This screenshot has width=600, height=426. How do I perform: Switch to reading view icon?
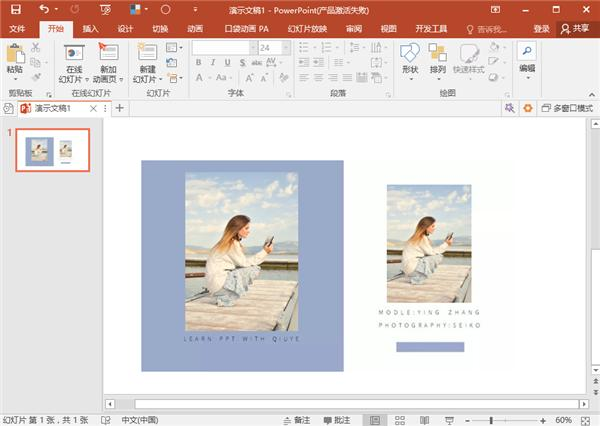coord(424,420)
